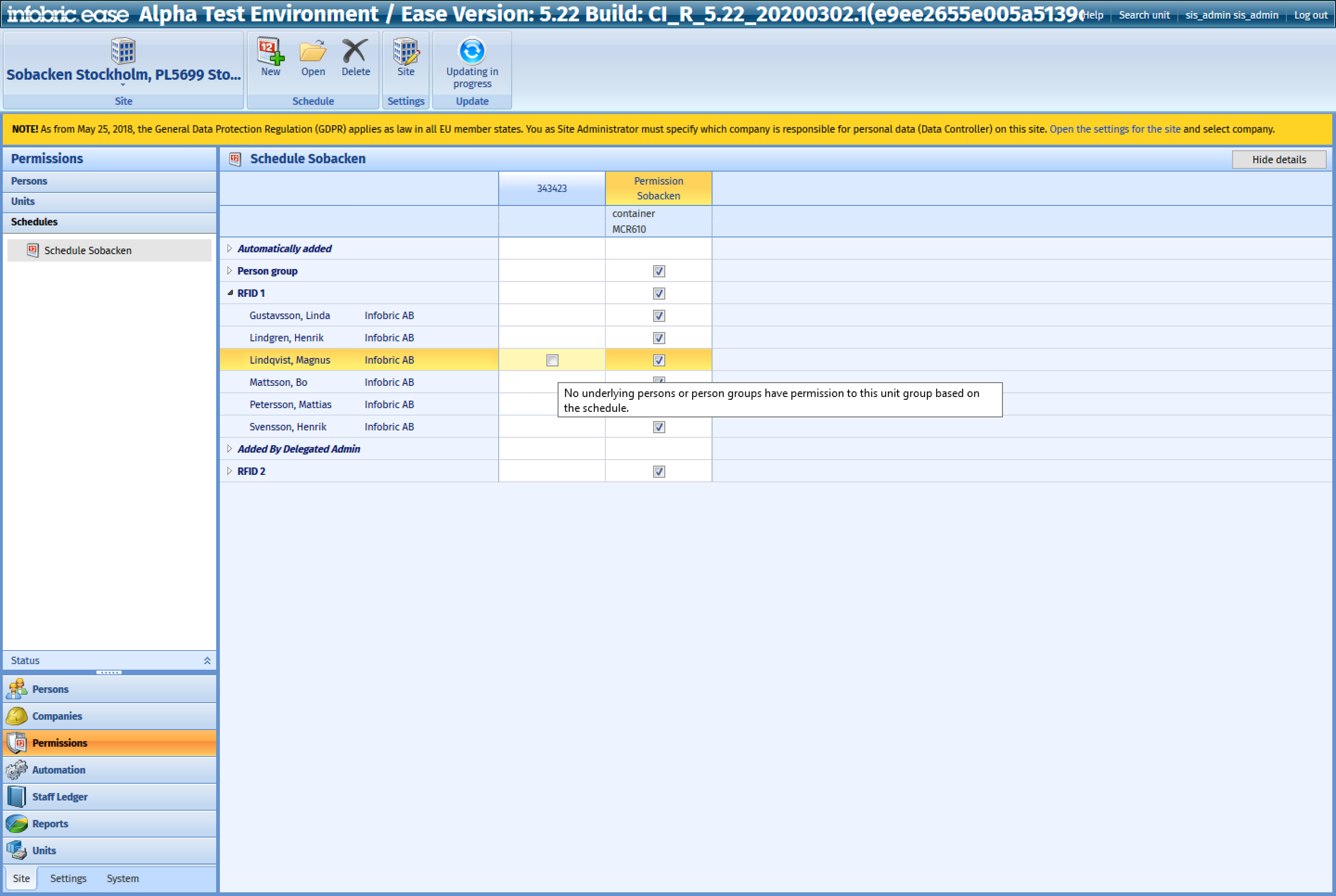The height and width of the screenshot is (896, 1336).
Task: Click the Log out link
Action: pos(1310,15)
